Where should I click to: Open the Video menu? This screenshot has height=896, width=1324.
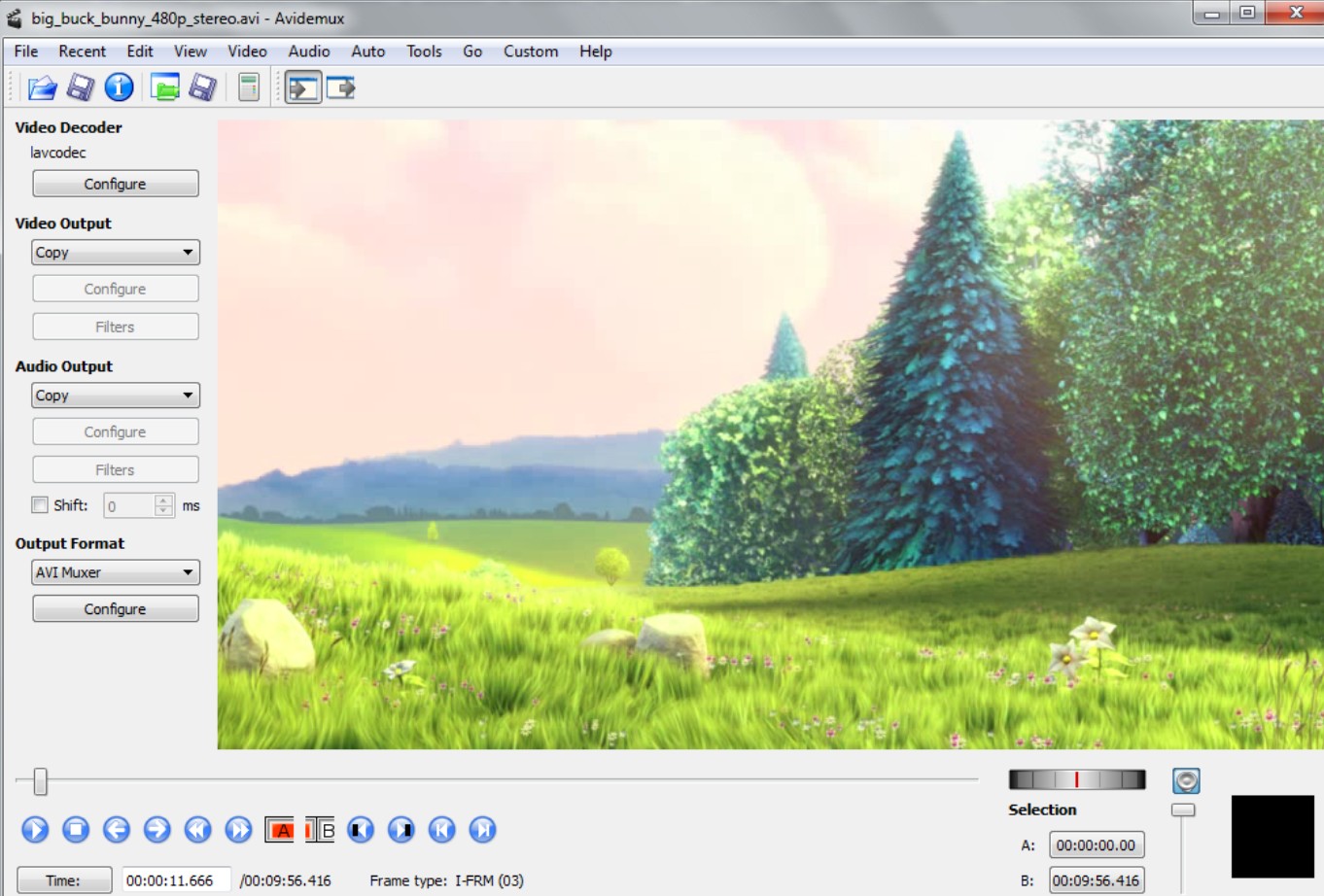pyautogui.click(x=247, y=52)
